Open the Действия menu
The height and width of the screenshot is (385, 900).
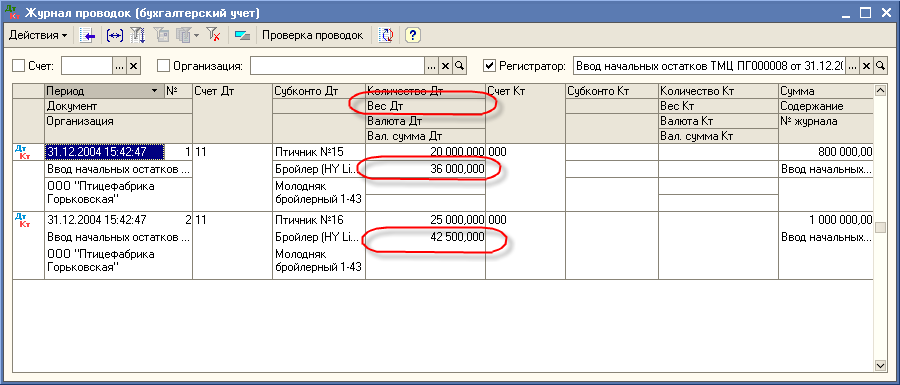pyautogui.click(x=38, y=35)
